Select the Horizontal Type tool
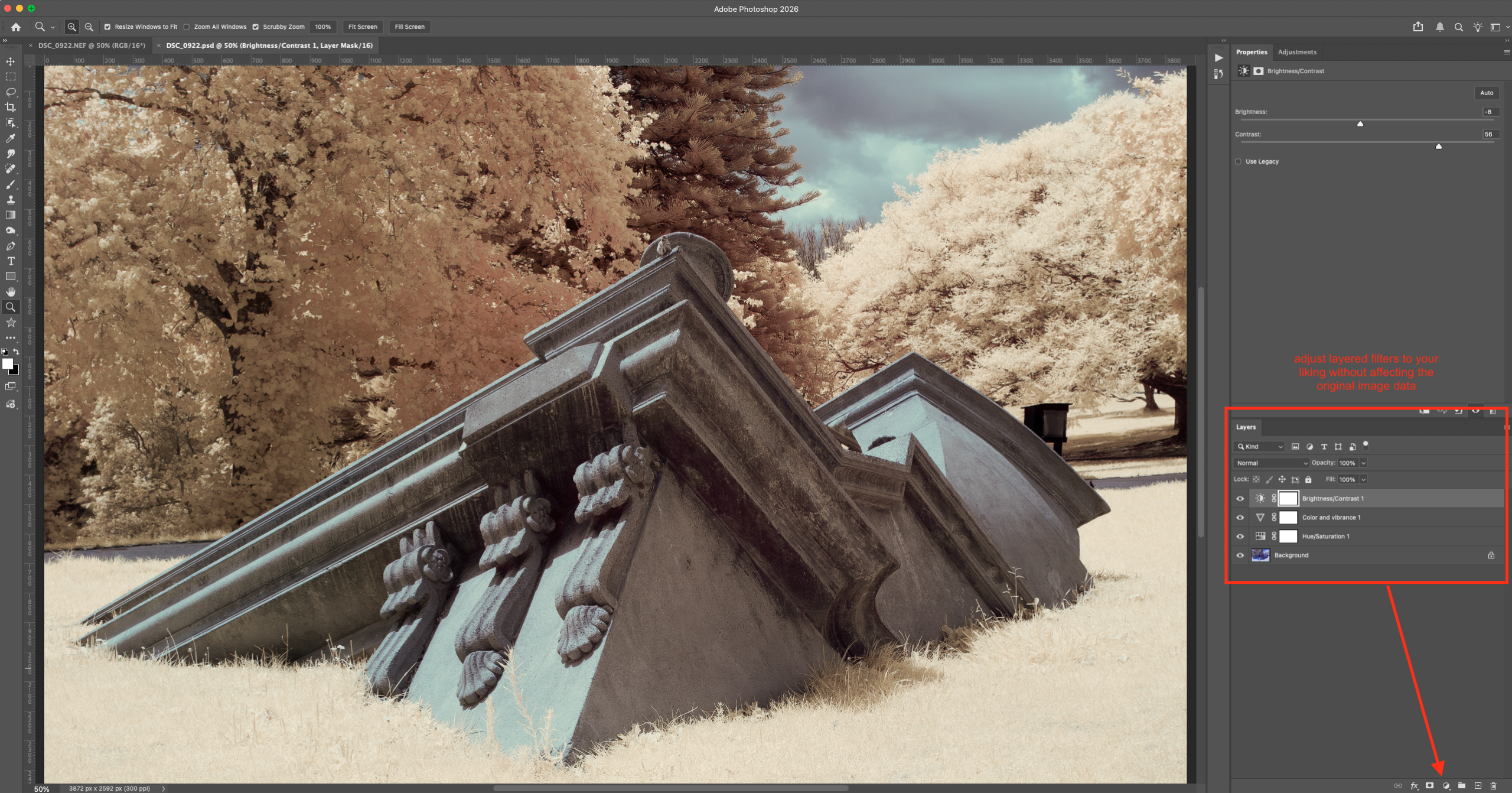This screenshot has height=793, width=1512. point(10,261)
